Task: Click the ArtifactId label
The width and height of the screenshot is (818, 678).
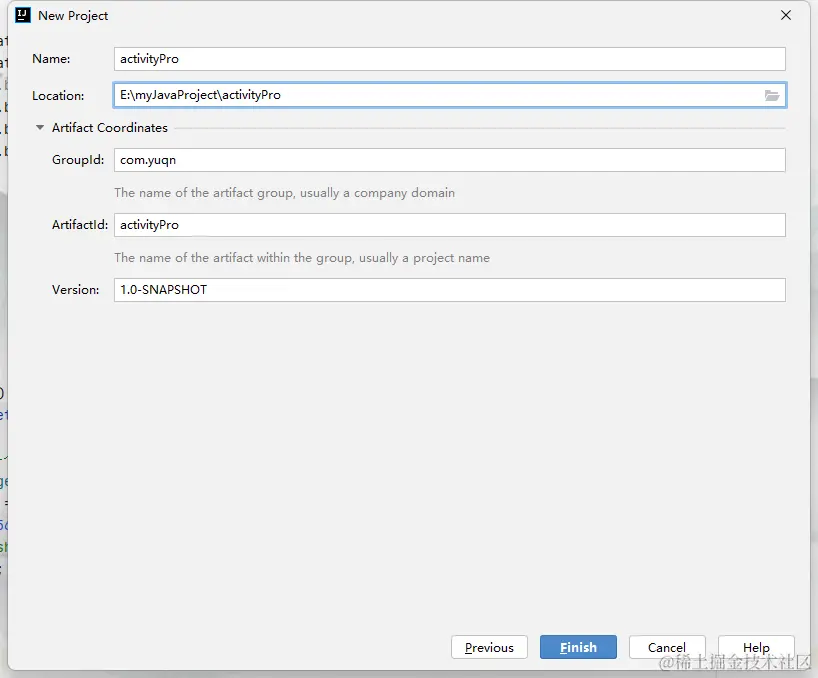Action: pos(80,225)
